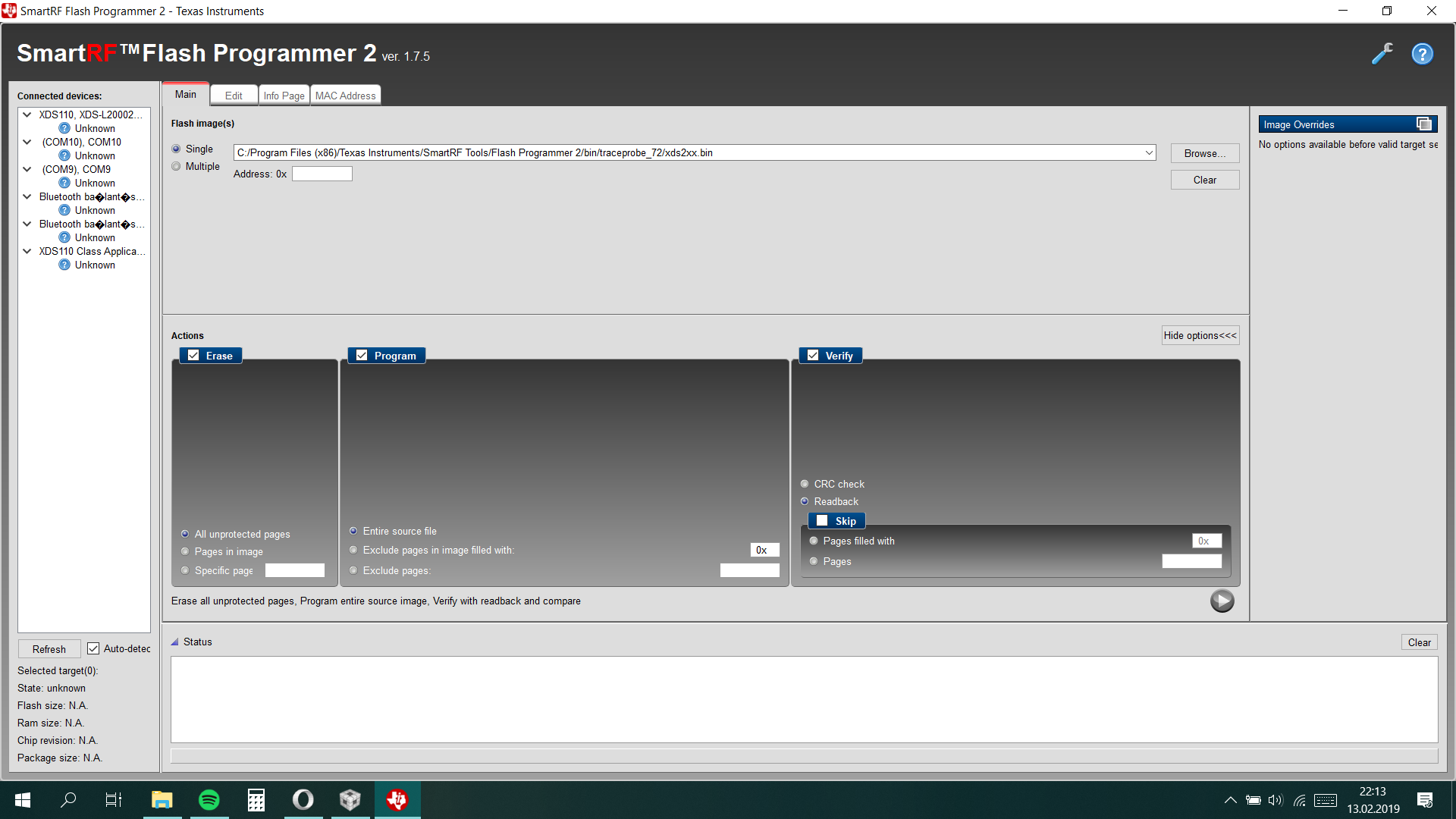Browse for a flash image file

[1204, 152]
